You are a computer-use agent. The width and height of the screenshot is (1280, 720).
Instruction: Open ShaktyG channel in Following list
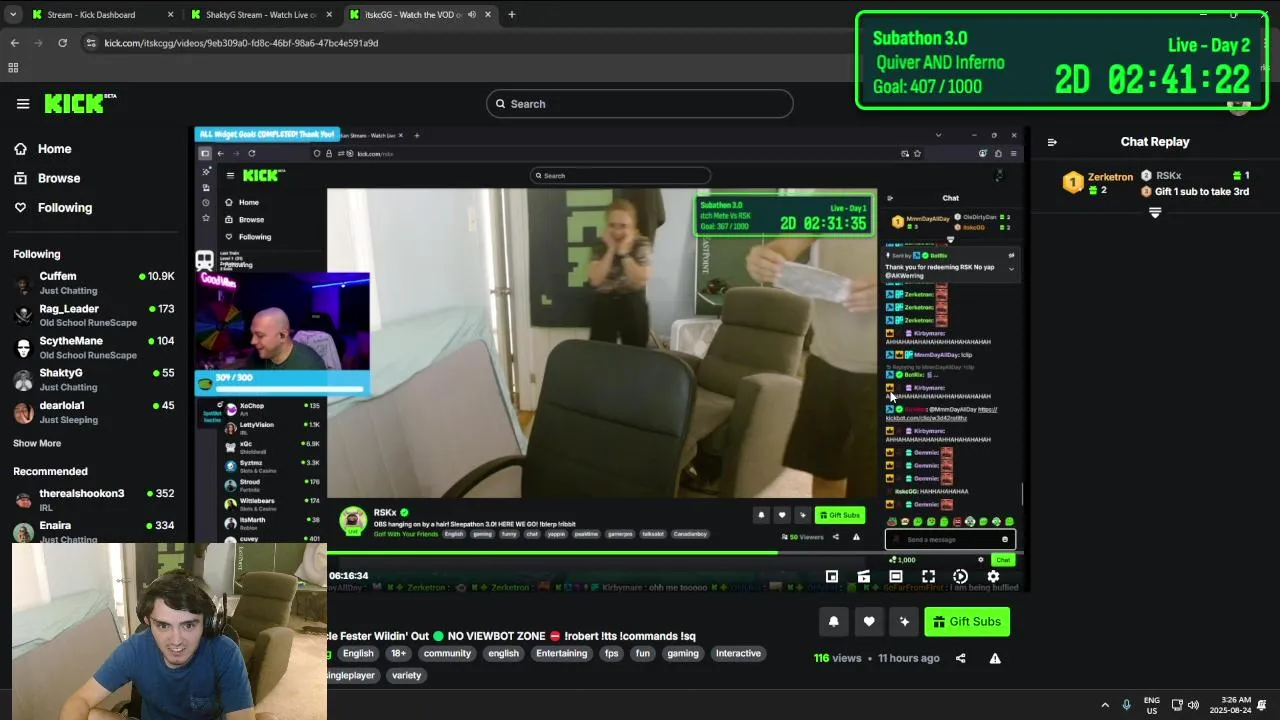point(94,380)
